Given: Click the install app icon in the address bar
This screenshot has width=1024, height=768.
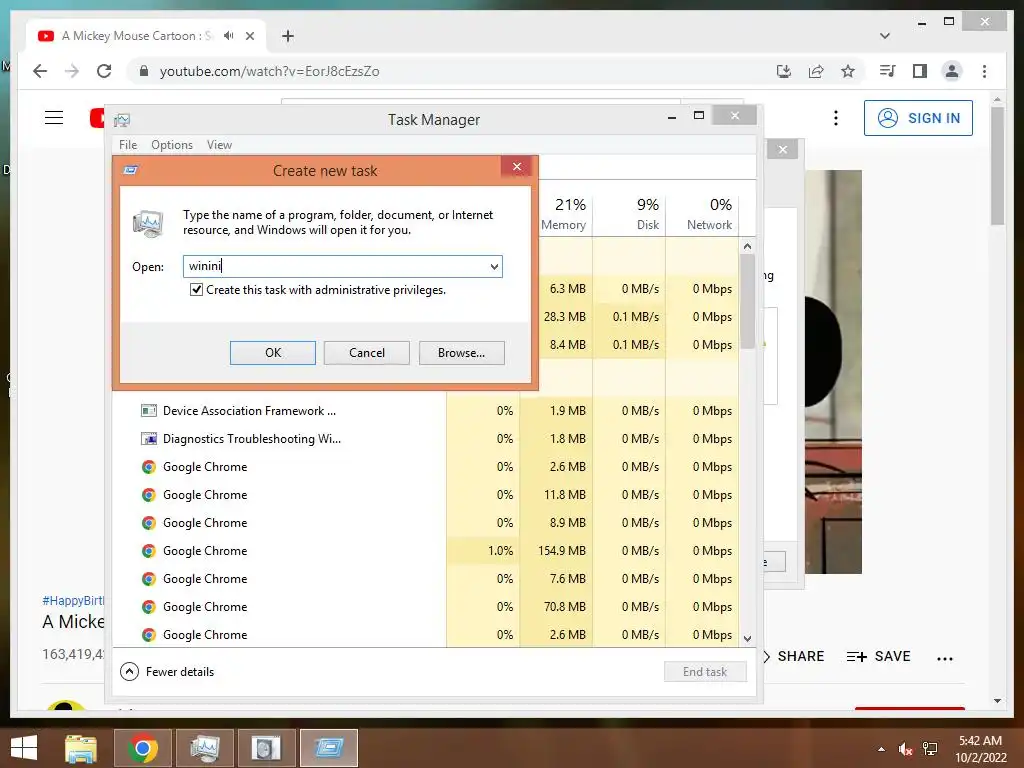Looking at the screenshot, I should pos(784,71).
